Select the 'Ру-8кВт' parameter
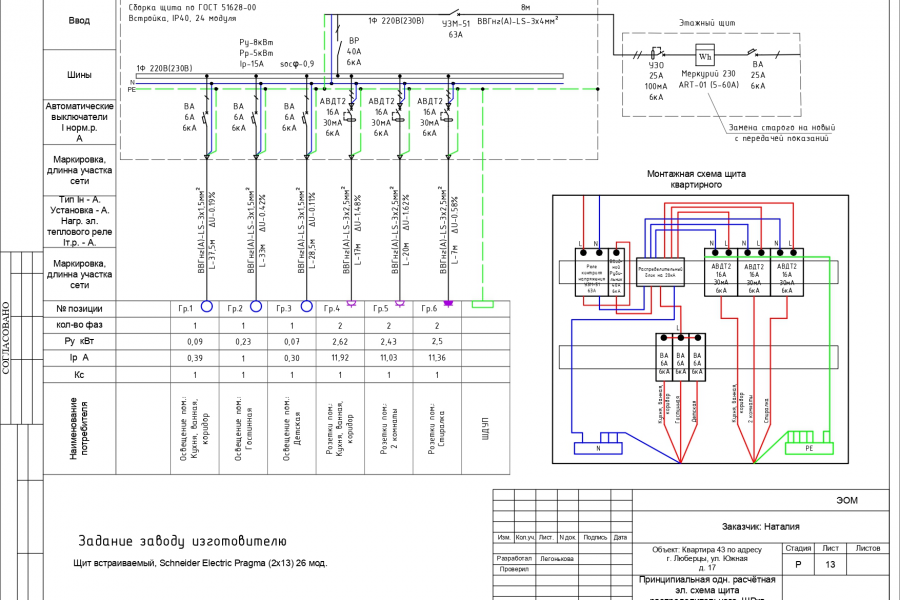 tap(256, 42)
